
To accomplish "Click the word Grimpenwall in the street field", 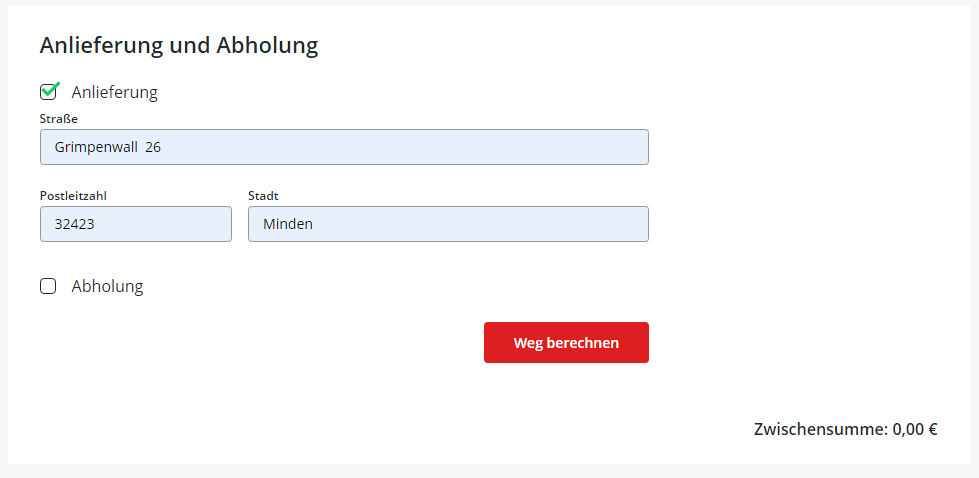I will [95, 147].
